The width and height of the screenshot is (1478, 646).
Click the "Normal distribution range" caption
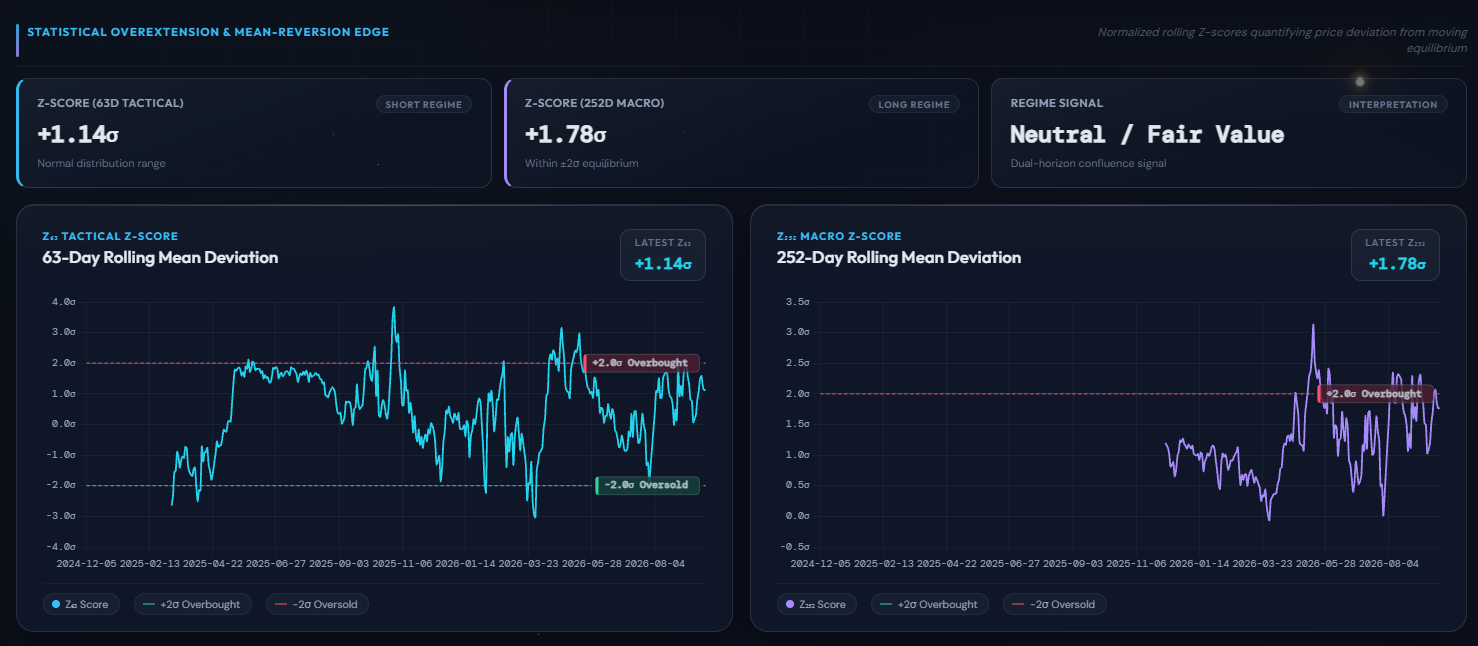(x=101, y=163)
